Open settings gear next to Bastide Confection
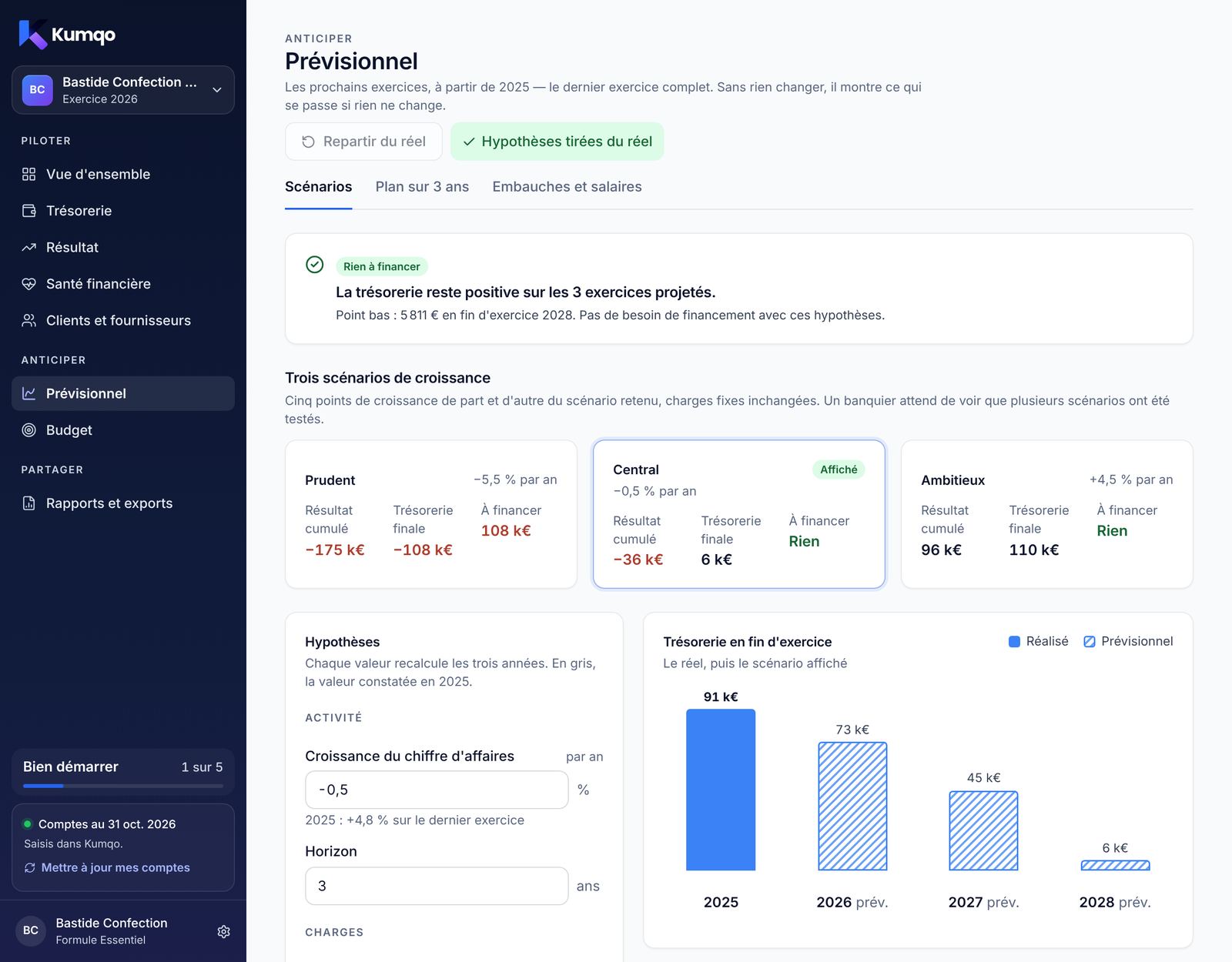Image resolution: width=1232 pixels, height=962 pixels. [223, 931]
